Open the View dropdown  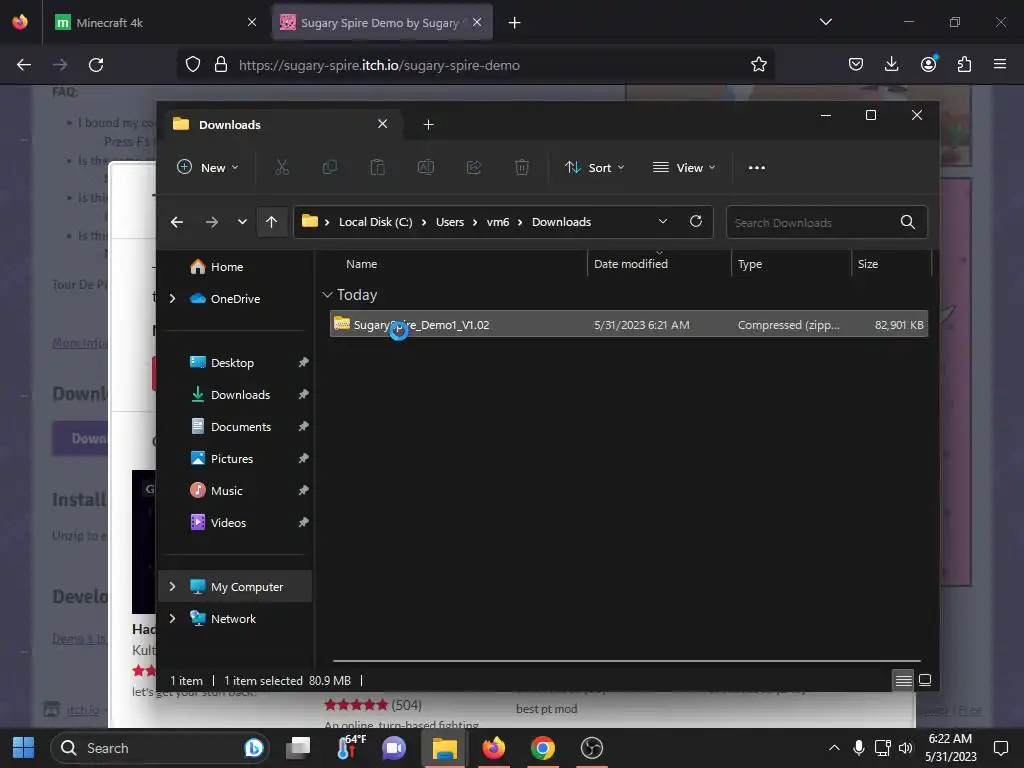click(684, 168)
